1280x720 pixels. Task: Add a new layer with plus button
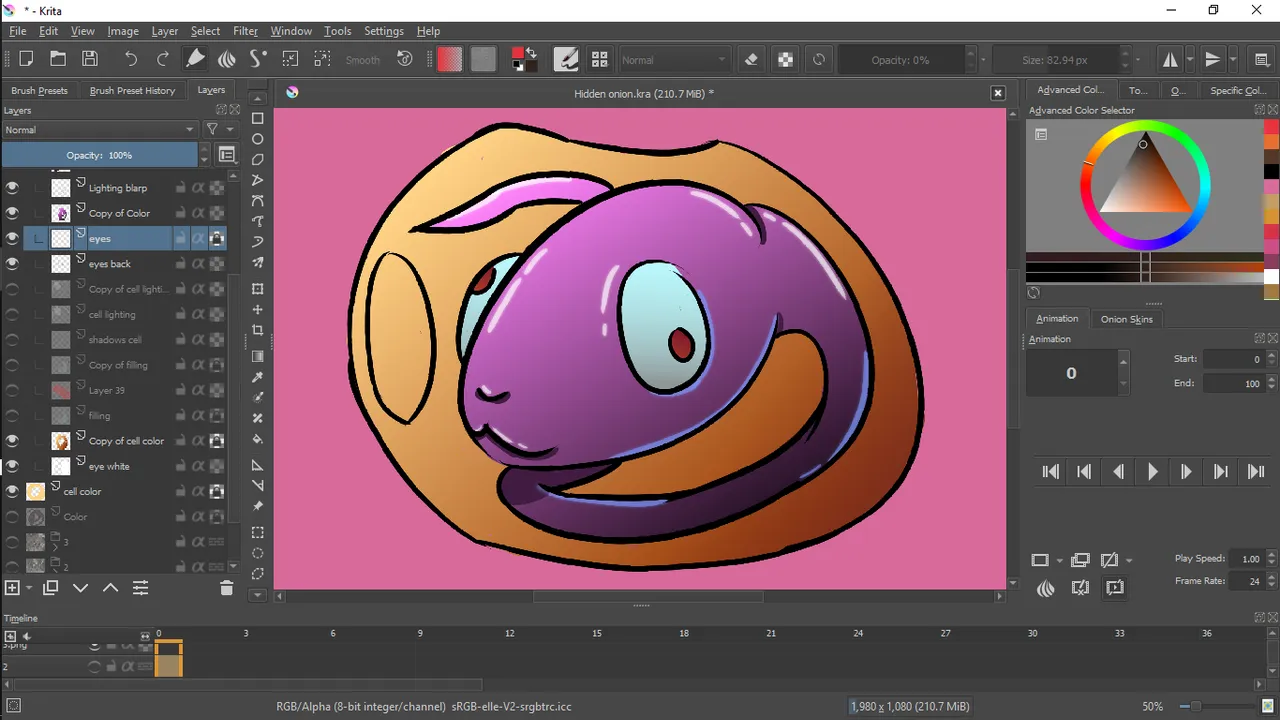(13, 588)
